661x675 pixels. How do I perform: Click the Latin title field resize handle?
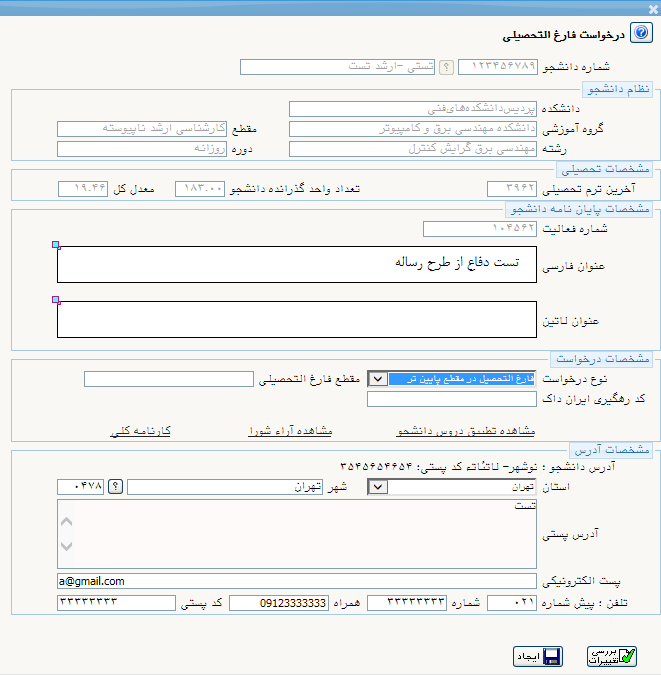click(x=56, y=300)
